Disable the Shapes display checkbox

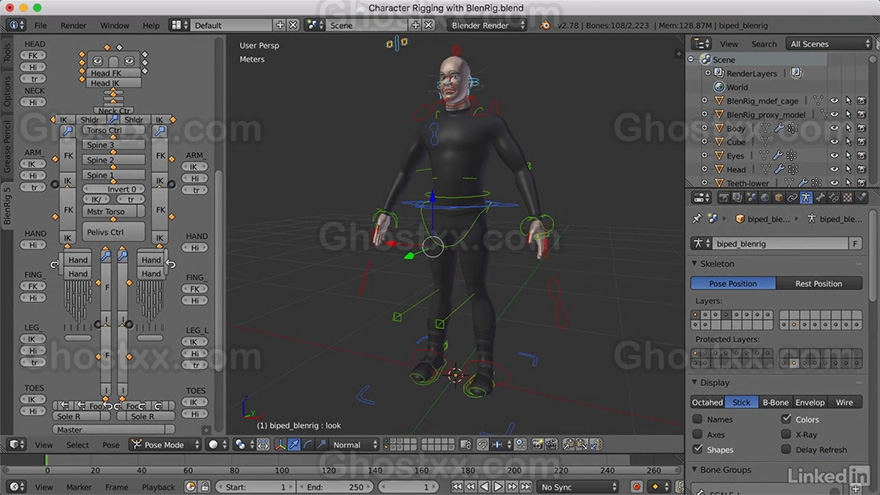click(698, 449)
